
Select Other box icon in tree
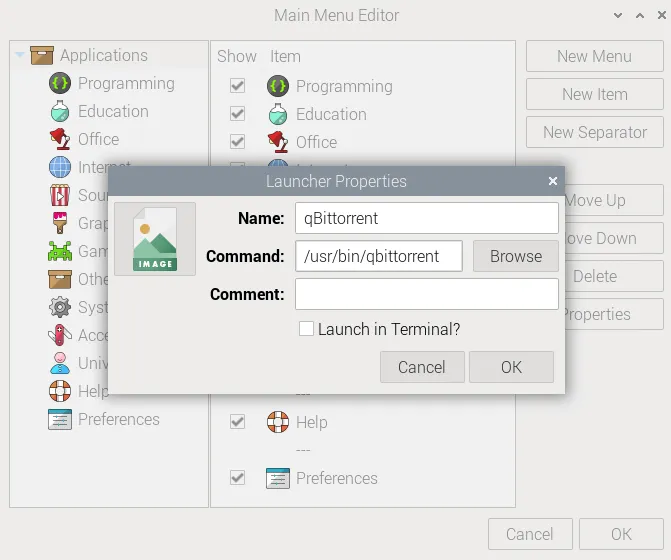pos(60,279)
